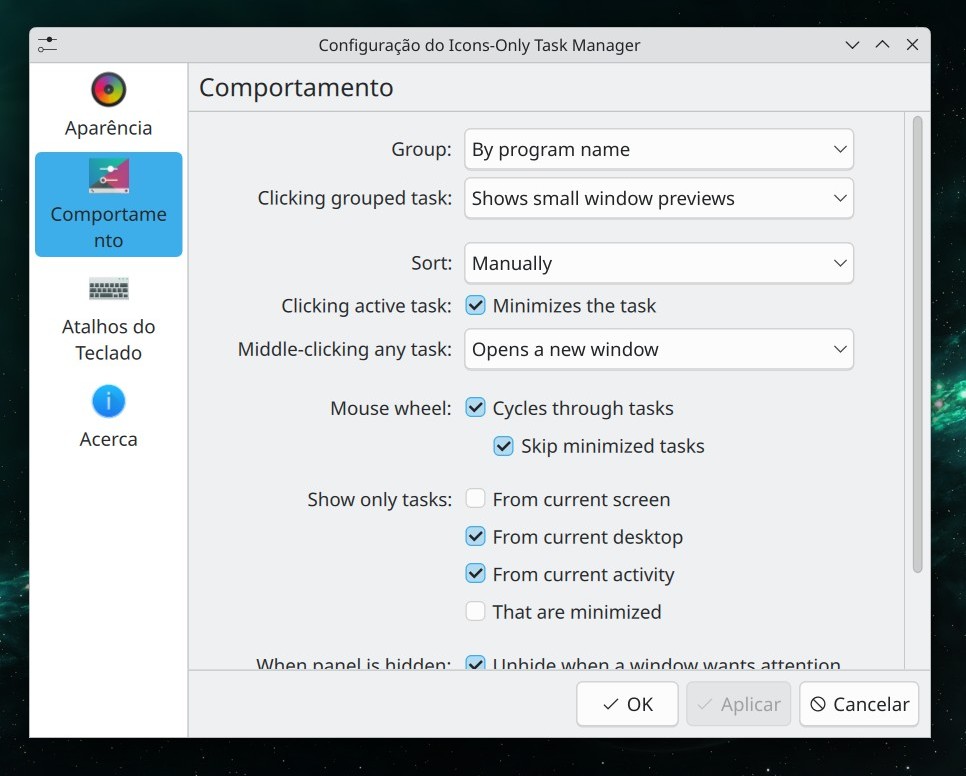
Task: Open the Aparência section icon
Action: [108, 90]
